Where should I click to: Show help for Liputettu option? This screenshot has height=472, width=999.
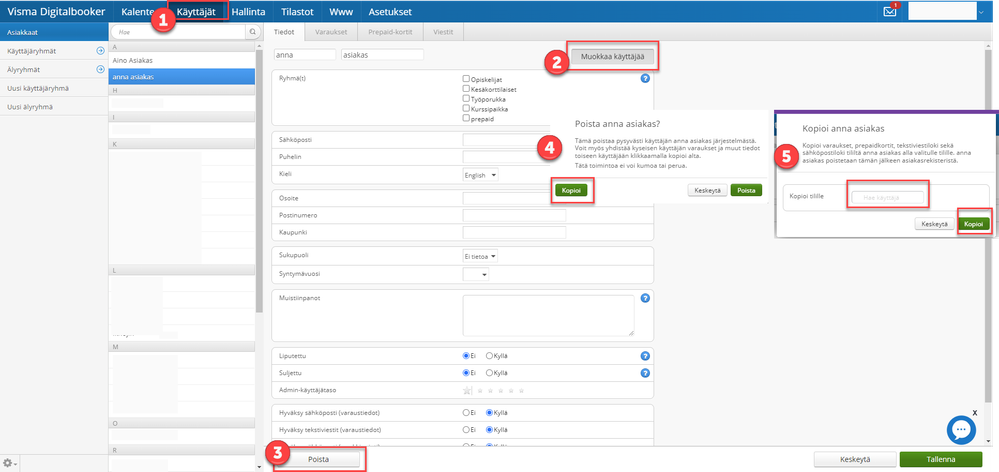coord(645,356)
